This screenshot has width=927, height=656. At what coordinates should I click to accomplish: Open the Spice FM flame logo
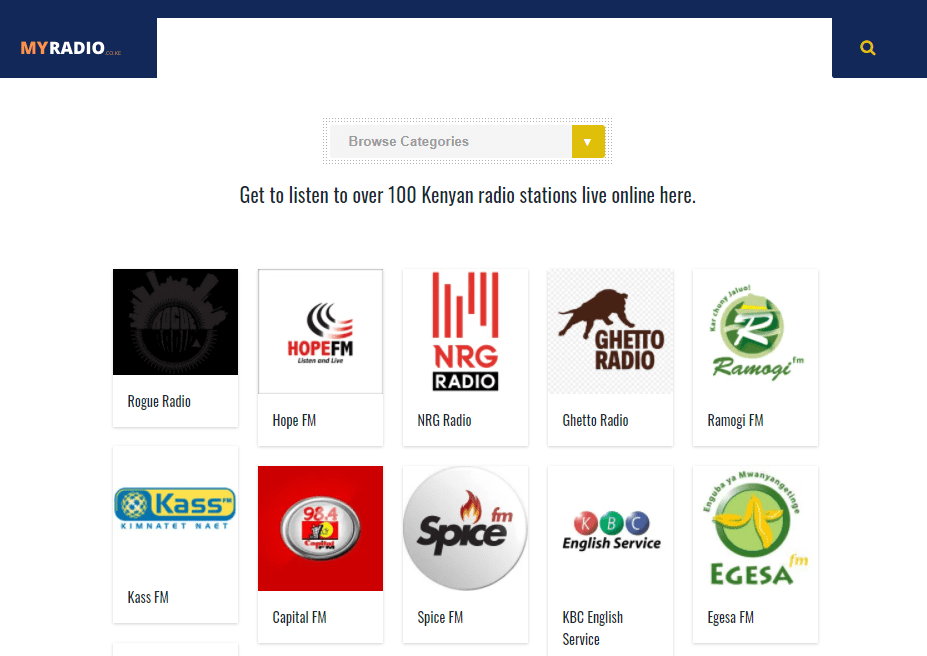tap(465, 528)
